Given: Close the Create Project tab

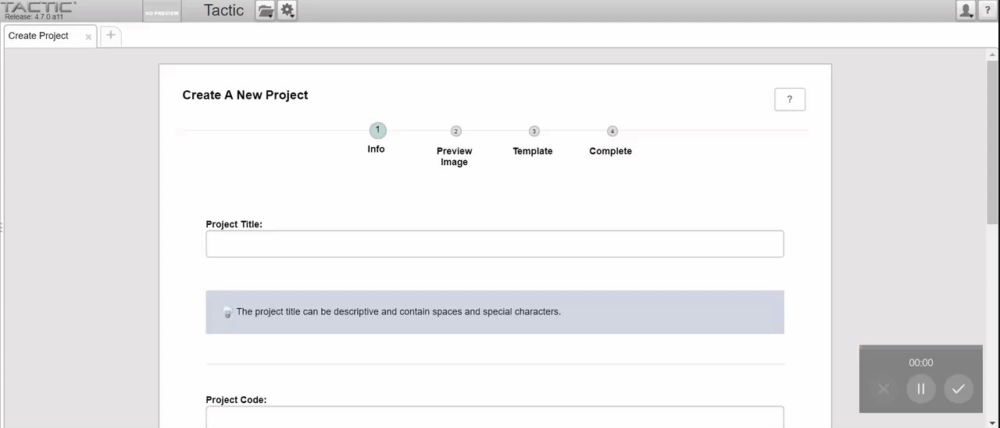Looking at the screenshot, I should coord(88,37).
